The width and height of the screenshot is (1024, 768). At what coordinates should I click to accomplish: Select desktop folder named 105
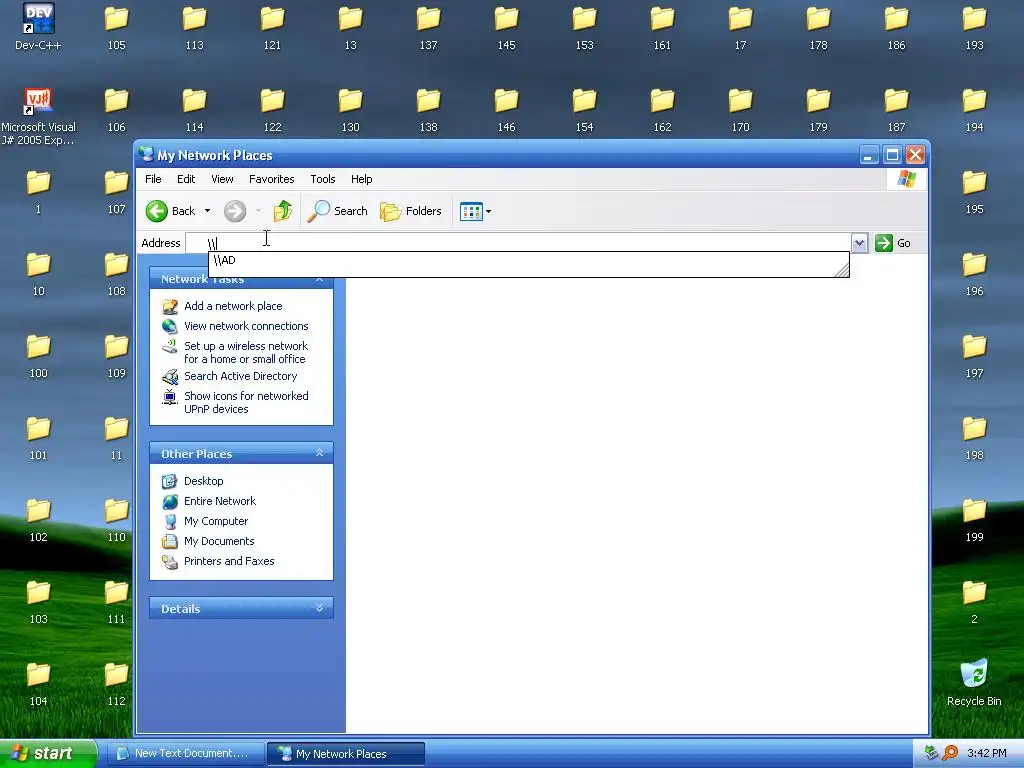coord(116,28)
